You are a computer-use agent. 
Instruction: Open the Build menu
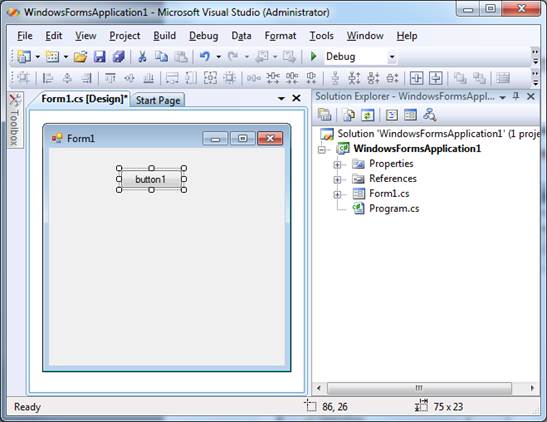click(164, 36)
